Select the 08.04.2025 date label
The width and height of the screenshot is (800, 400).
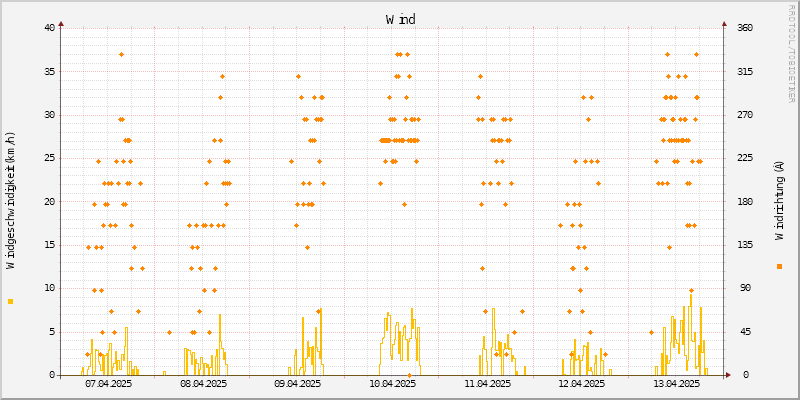203,383
